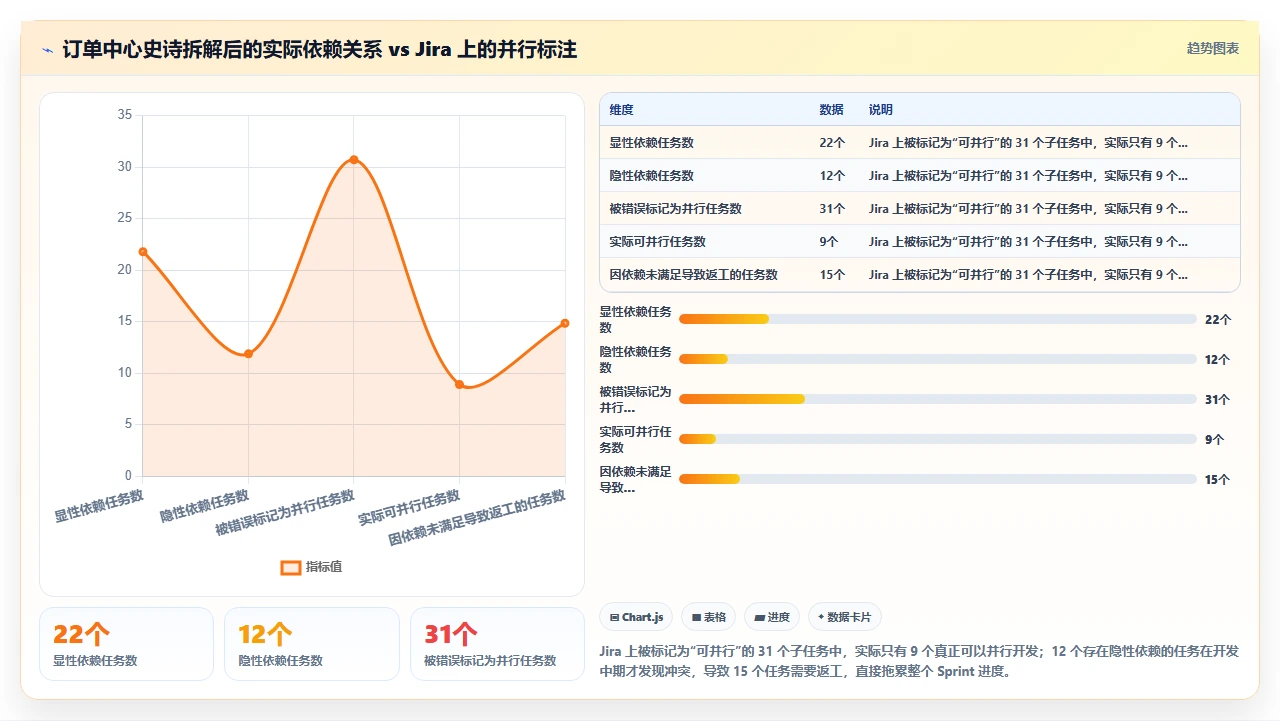Screen dimensions: 1280x721
Task: Open the 12个 隐性依赖任务数 data card
Action: point(312,644)
